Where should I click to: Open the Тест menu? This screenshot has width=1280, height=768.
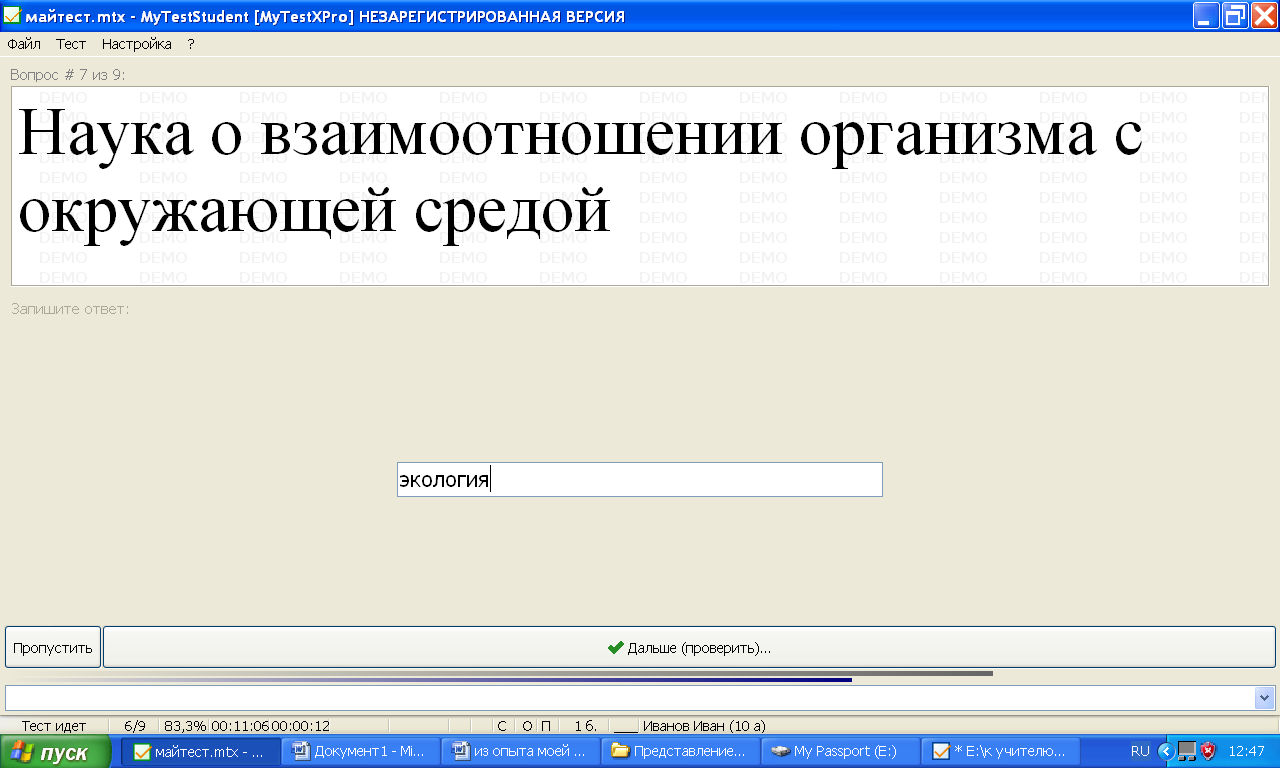click(71, 44)
